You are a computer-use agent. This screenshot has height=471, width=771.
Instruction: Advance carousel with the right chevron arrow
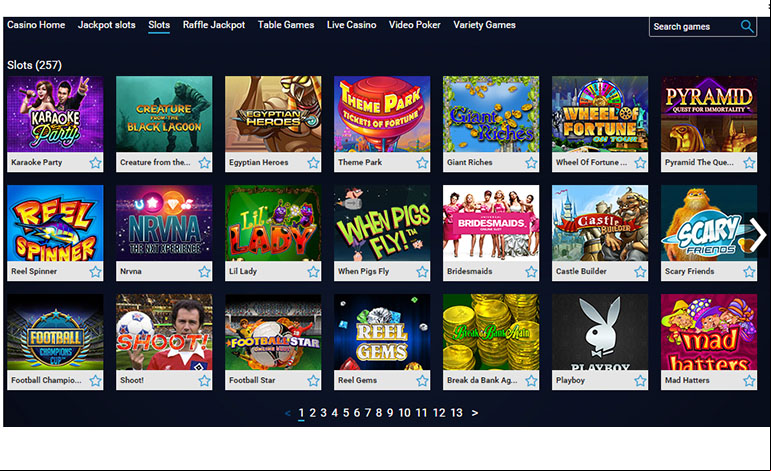(x=757, y=235)
